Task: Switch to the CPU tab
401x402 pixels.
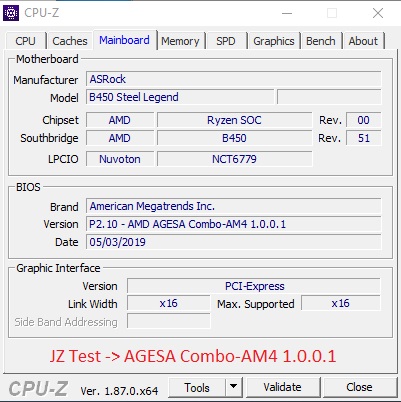Action: tap(25, 41)
